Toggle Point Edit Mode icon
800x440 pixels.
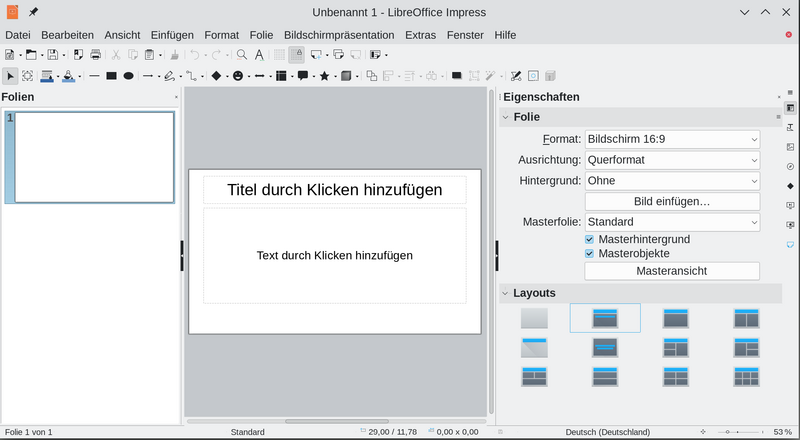516,76
